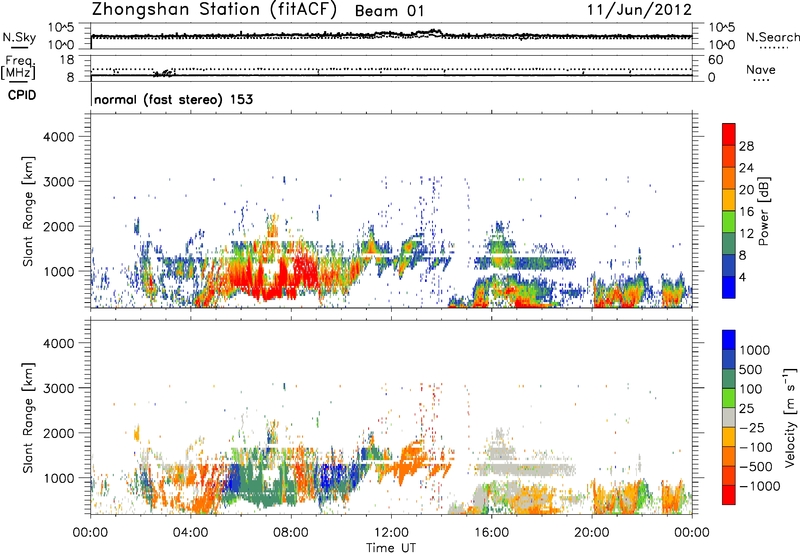The width and height of the screenshot is (800, 554).
Task: Click 'normal (fast stereo) 153' text
Action: [173, 99]
